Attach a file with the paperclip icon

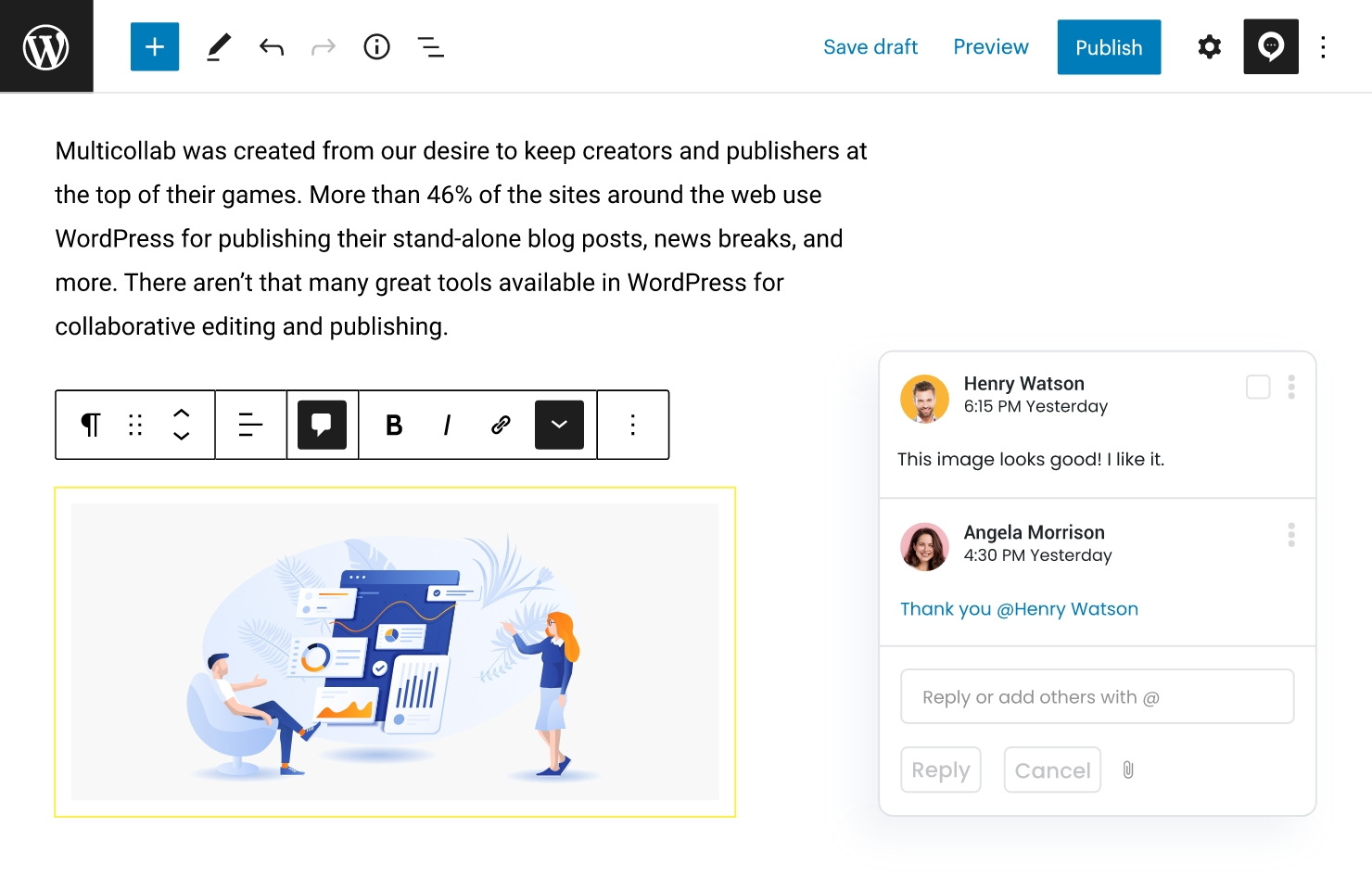coord(1128,770)
